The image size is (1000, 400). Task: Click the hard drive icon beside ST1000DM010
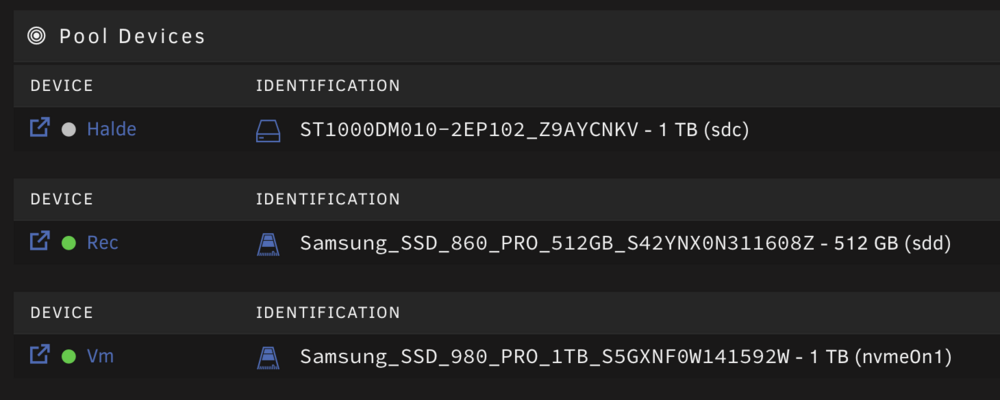tap(268, 130)
